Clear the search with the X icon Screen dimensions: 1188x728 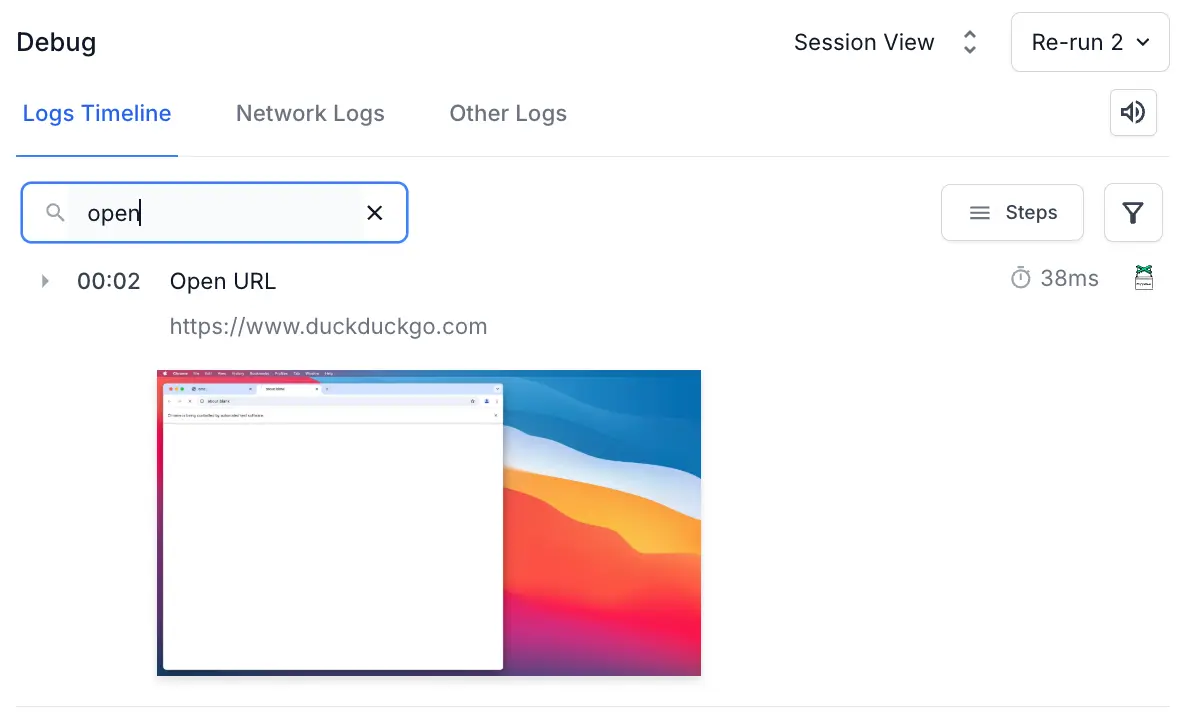(x=375, y=212)
